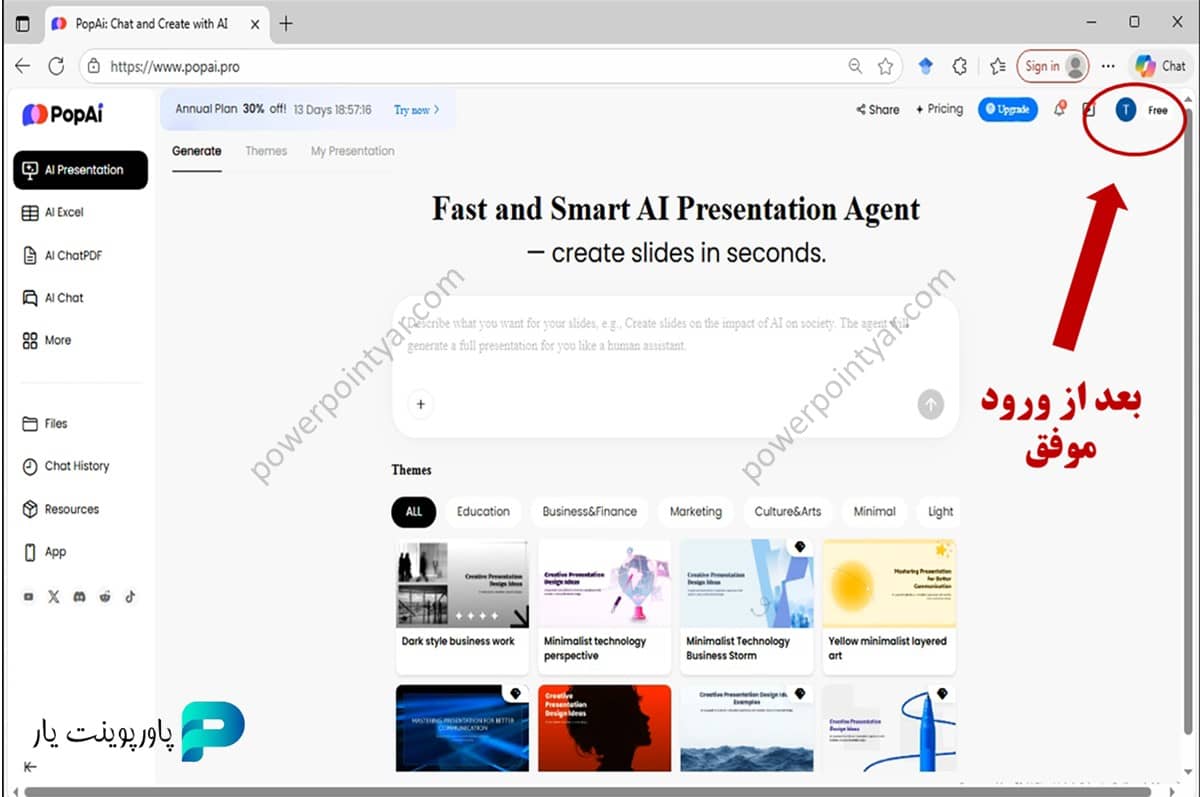The width and height of the screenshot is (1200, 797).
Task: Open the AI ChatPDF tool
Action: click(x=72, y=256)
